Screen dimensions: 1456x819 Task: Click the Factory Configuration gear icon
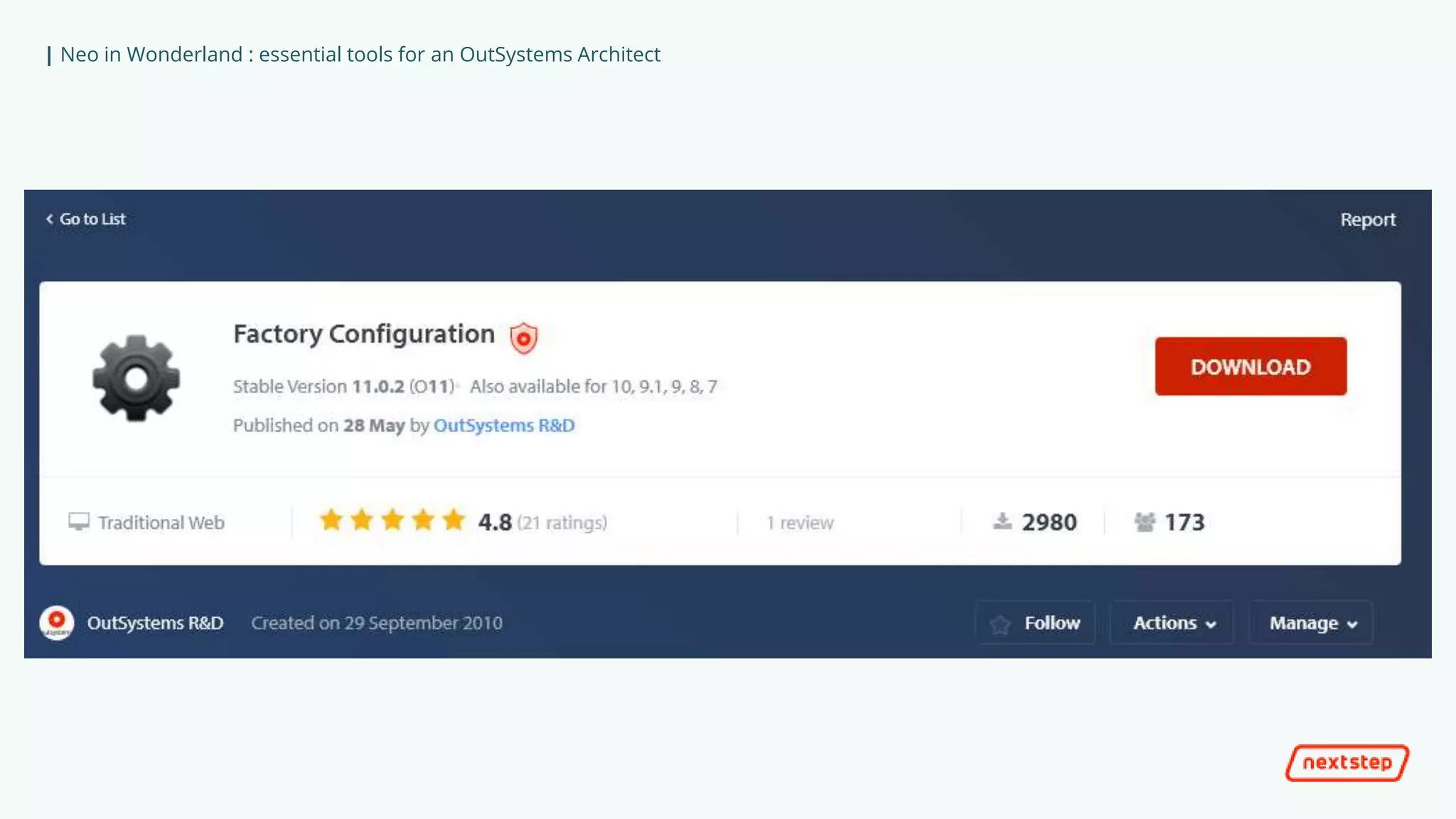pos(136,378)
